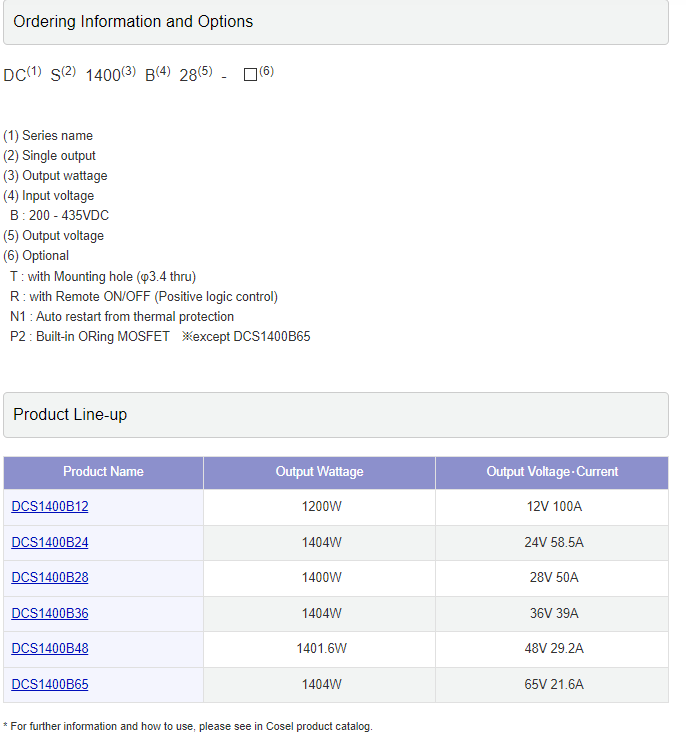Image resolution: width=686 pixels, height=738 pixels.
Task: Click the 1200W output wattage cell
Action: 321,507
